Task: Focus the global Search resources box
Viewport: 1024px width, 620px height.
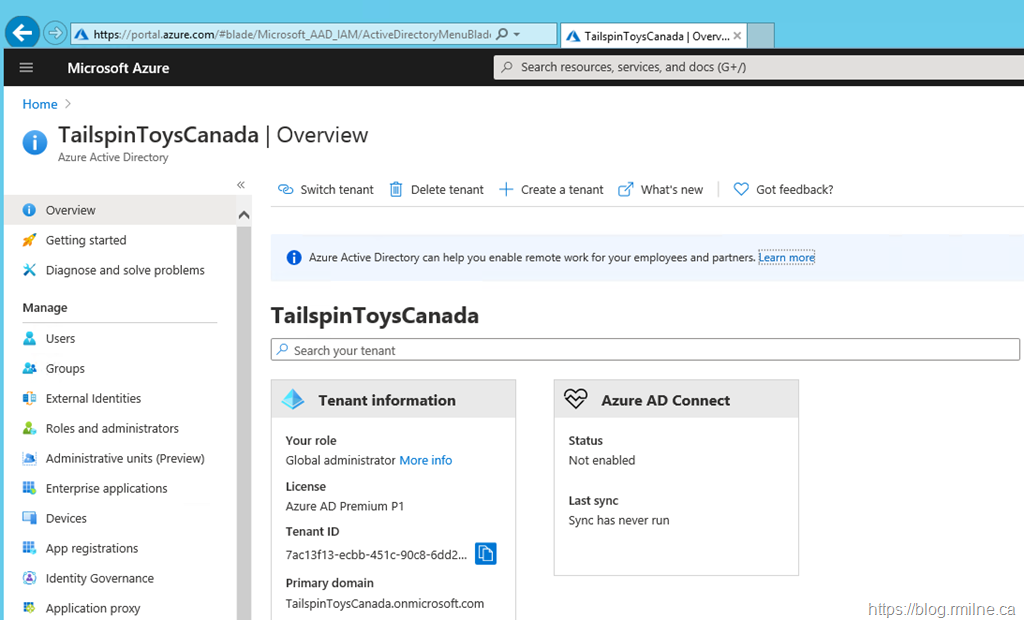Action: click(758, 67)
